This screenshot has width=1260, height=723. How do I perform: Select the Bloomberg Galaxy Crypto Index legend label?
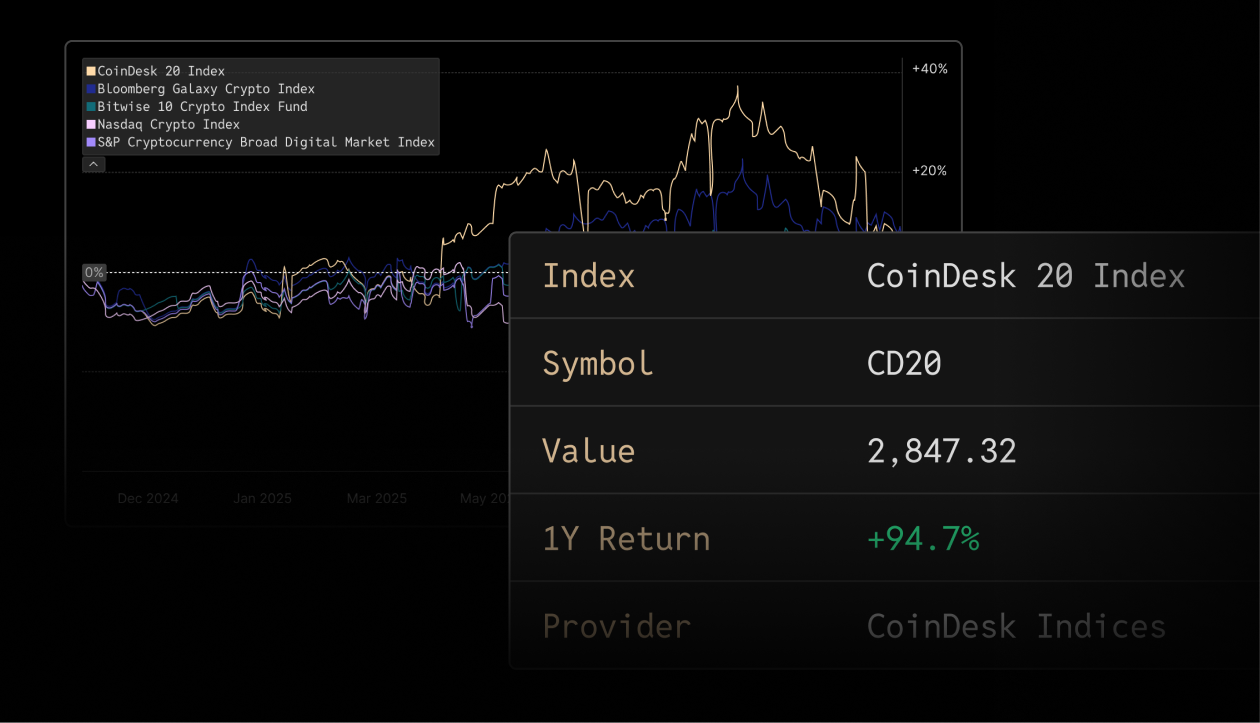pos(206,89)
